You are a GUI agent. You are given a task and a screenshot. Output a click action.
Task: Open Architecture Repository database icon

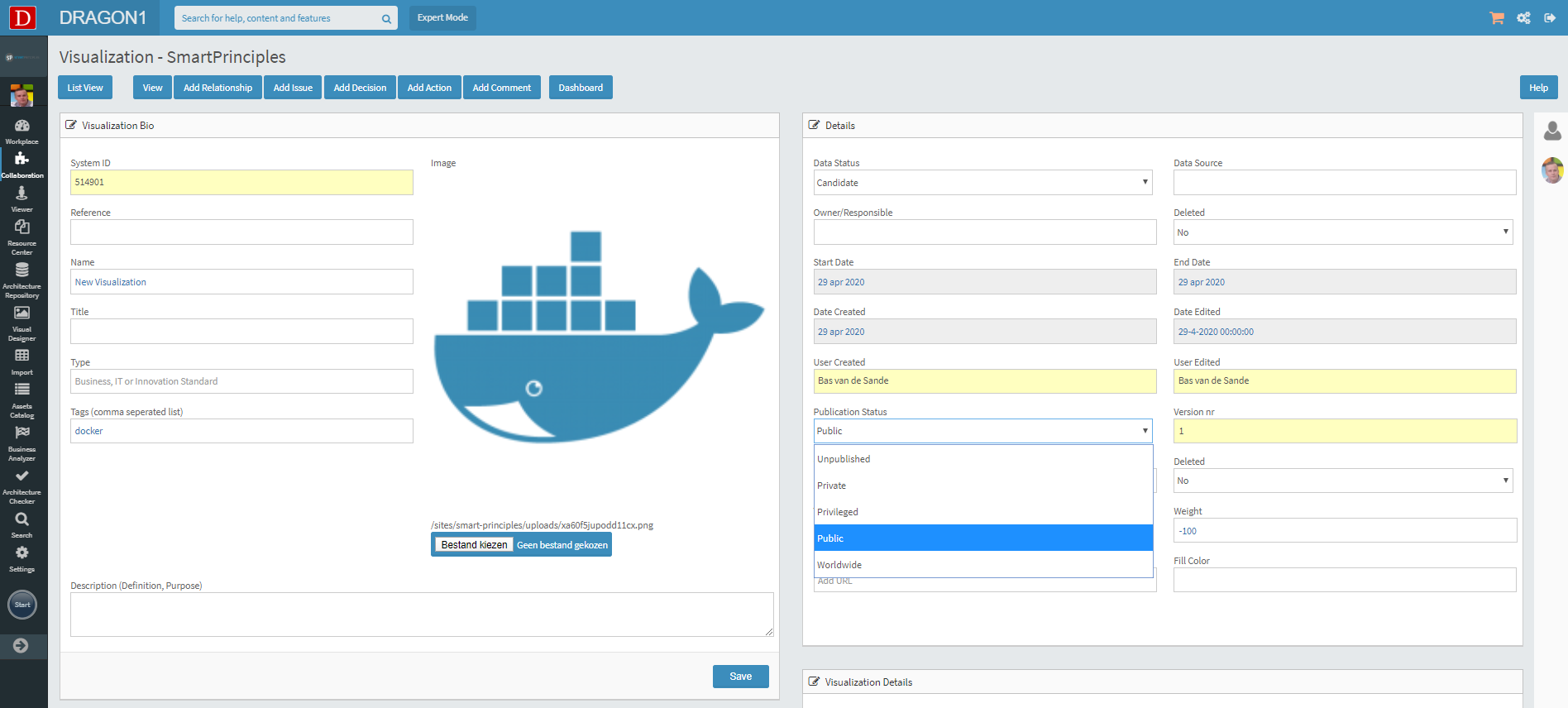[x=22, y=270]
